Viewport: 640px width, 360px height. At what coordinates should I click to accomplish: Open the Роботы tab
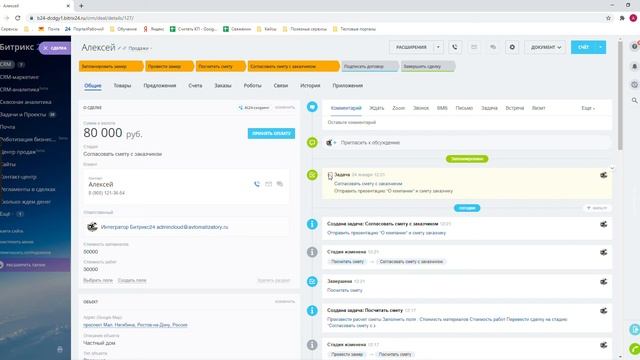click(252, 86)
